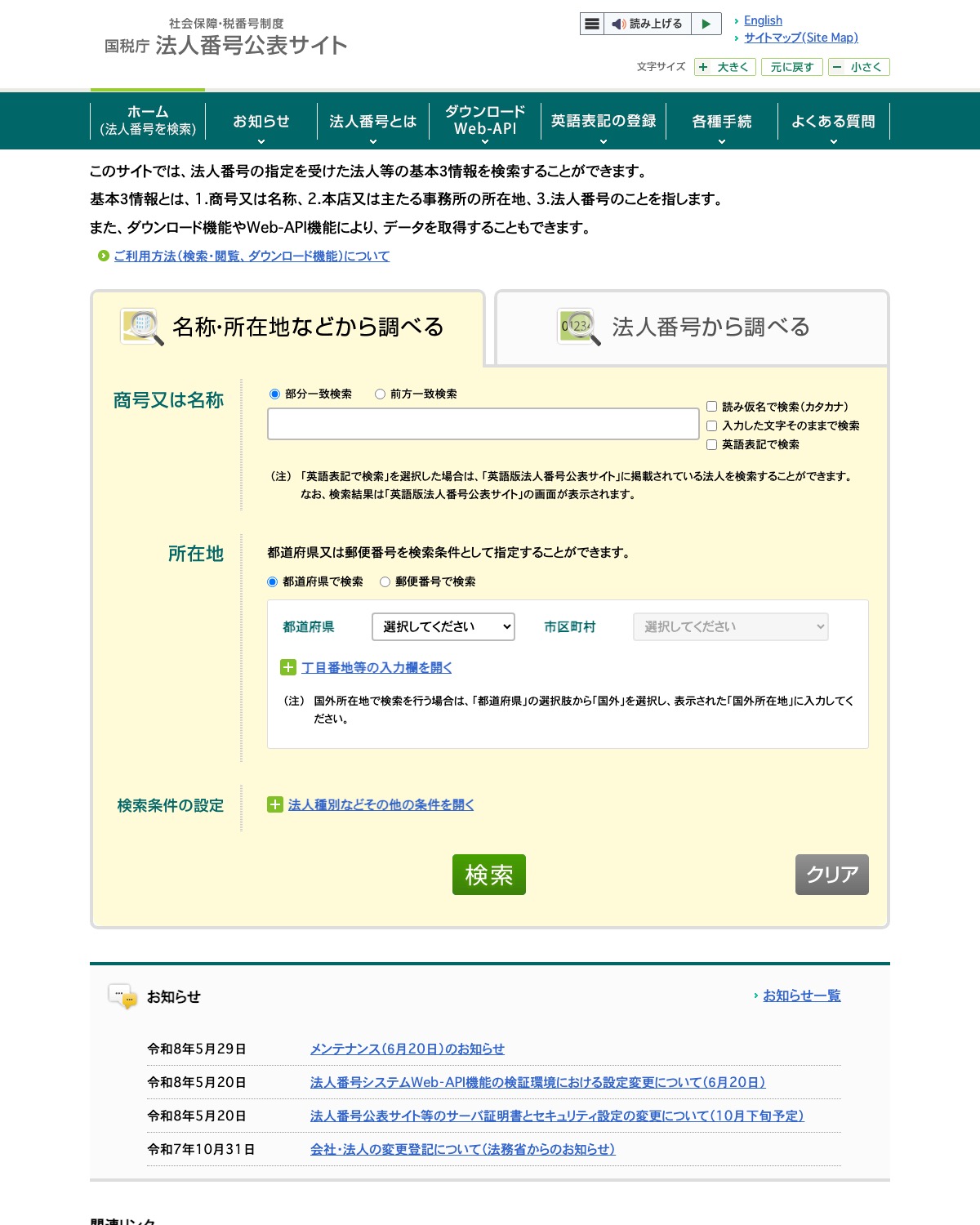Open メンテナンス(6月20日)のお知らせ link
Viewport: 980px width, 1225px height.
tap(408, 1049)
